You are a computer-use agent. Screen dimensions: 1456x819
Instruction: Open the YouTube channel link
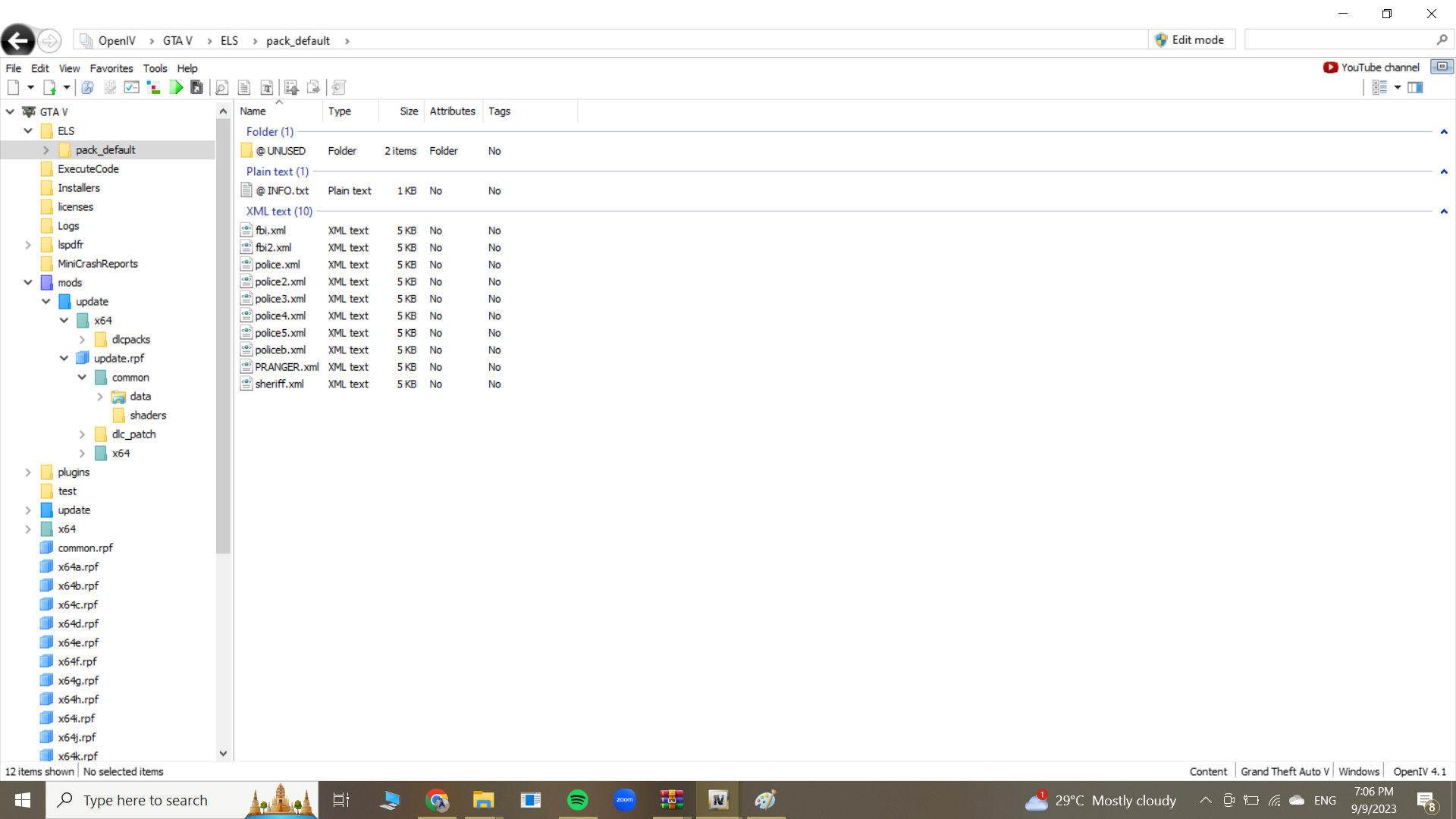(x=1372, y=67)
